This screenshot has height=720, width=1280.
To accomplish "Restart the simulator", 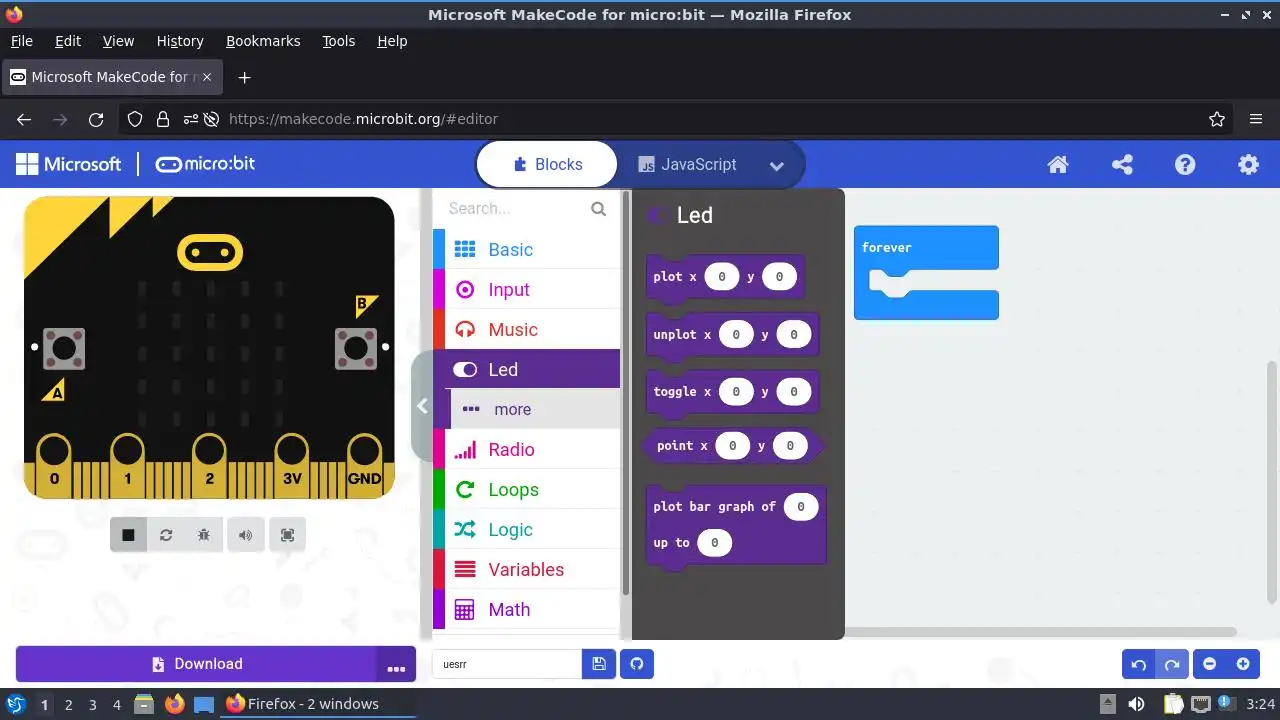I will [x=166, y=535].
